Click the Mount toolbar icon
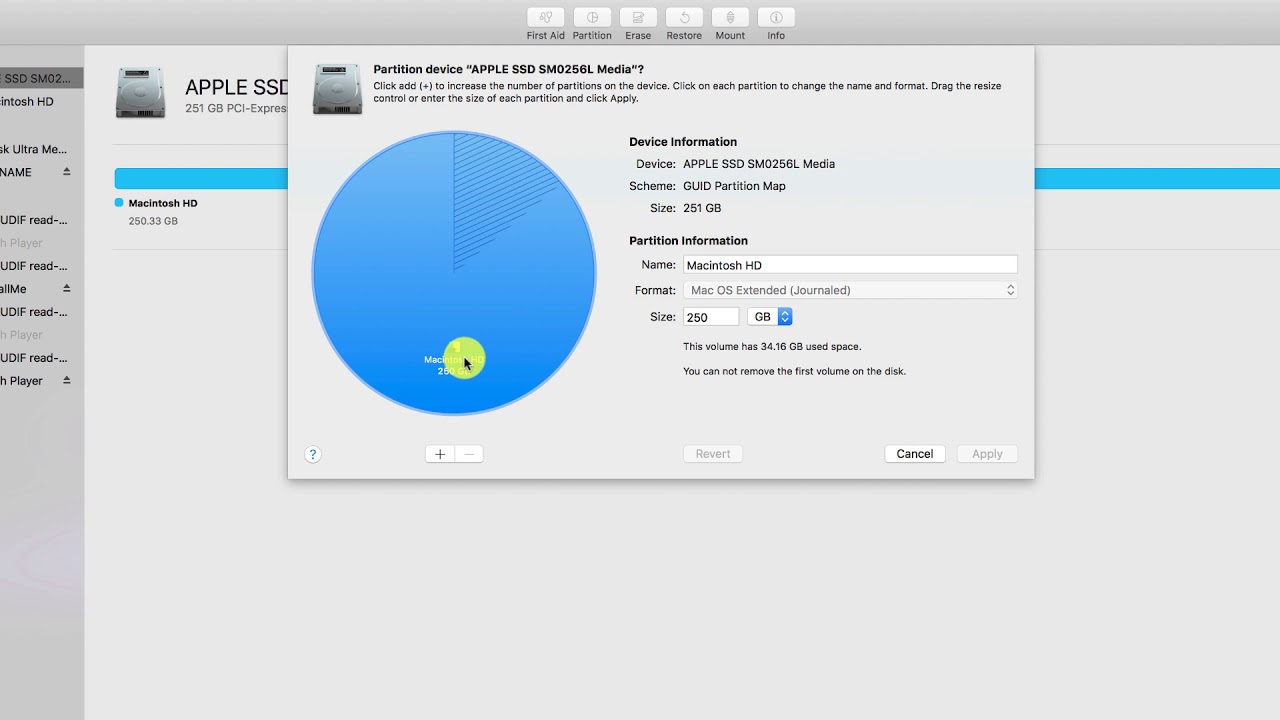The image size is (1280, 720). [x=730, y=18]
